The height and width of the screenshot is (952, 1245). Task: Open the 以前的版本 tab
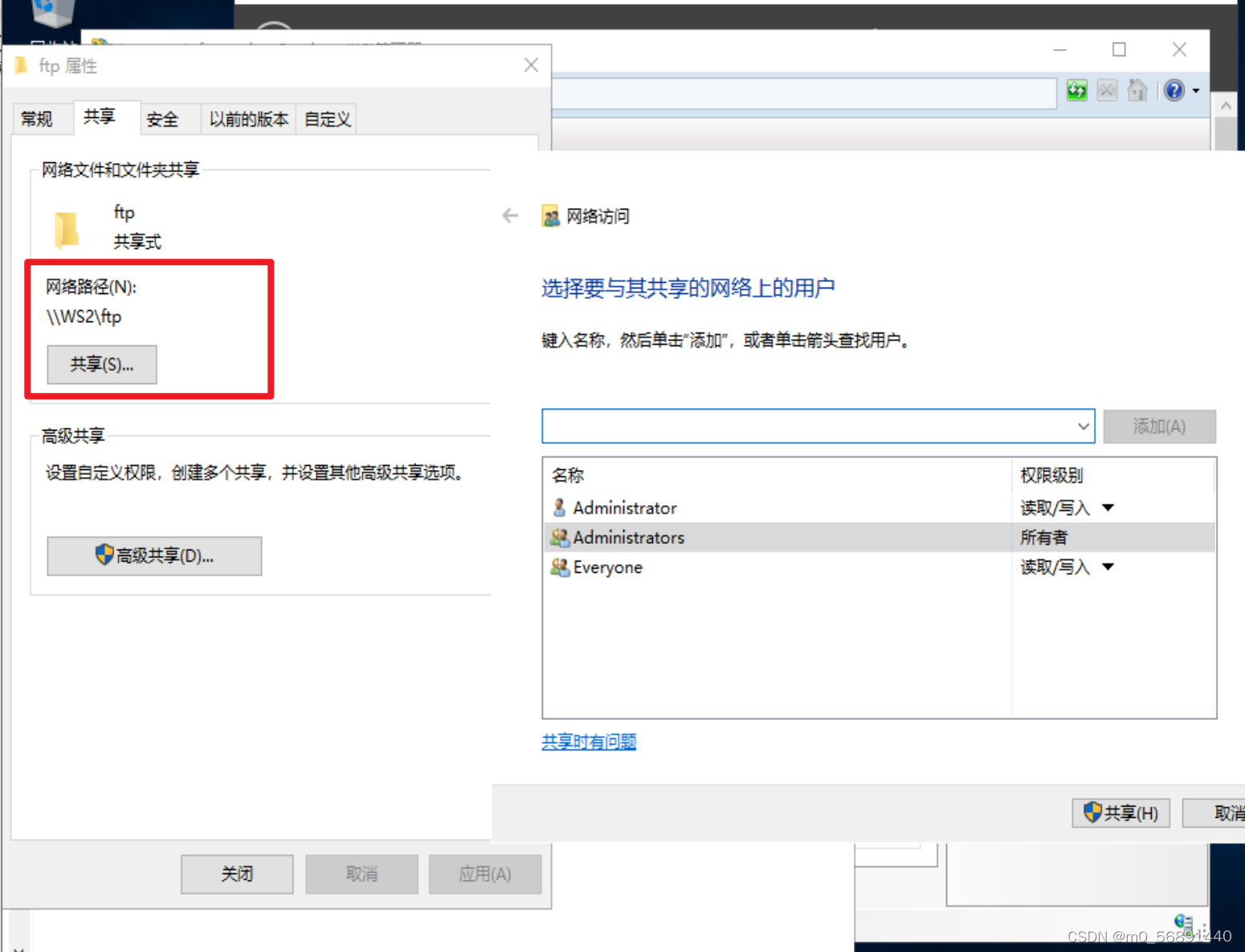[x=248, y=118]
